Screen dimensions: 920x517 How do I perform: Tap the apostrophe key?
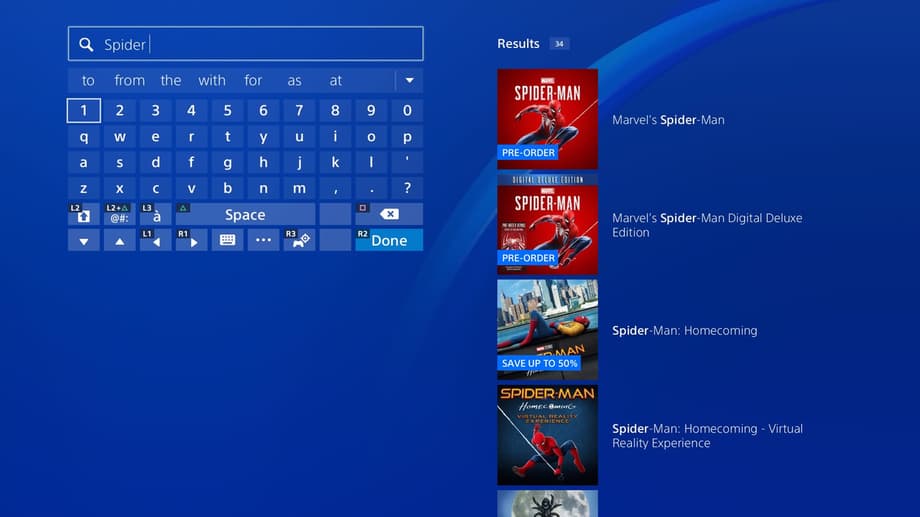407,163
